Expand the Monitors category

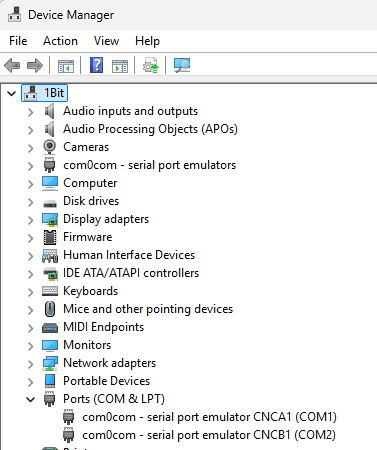31,346
